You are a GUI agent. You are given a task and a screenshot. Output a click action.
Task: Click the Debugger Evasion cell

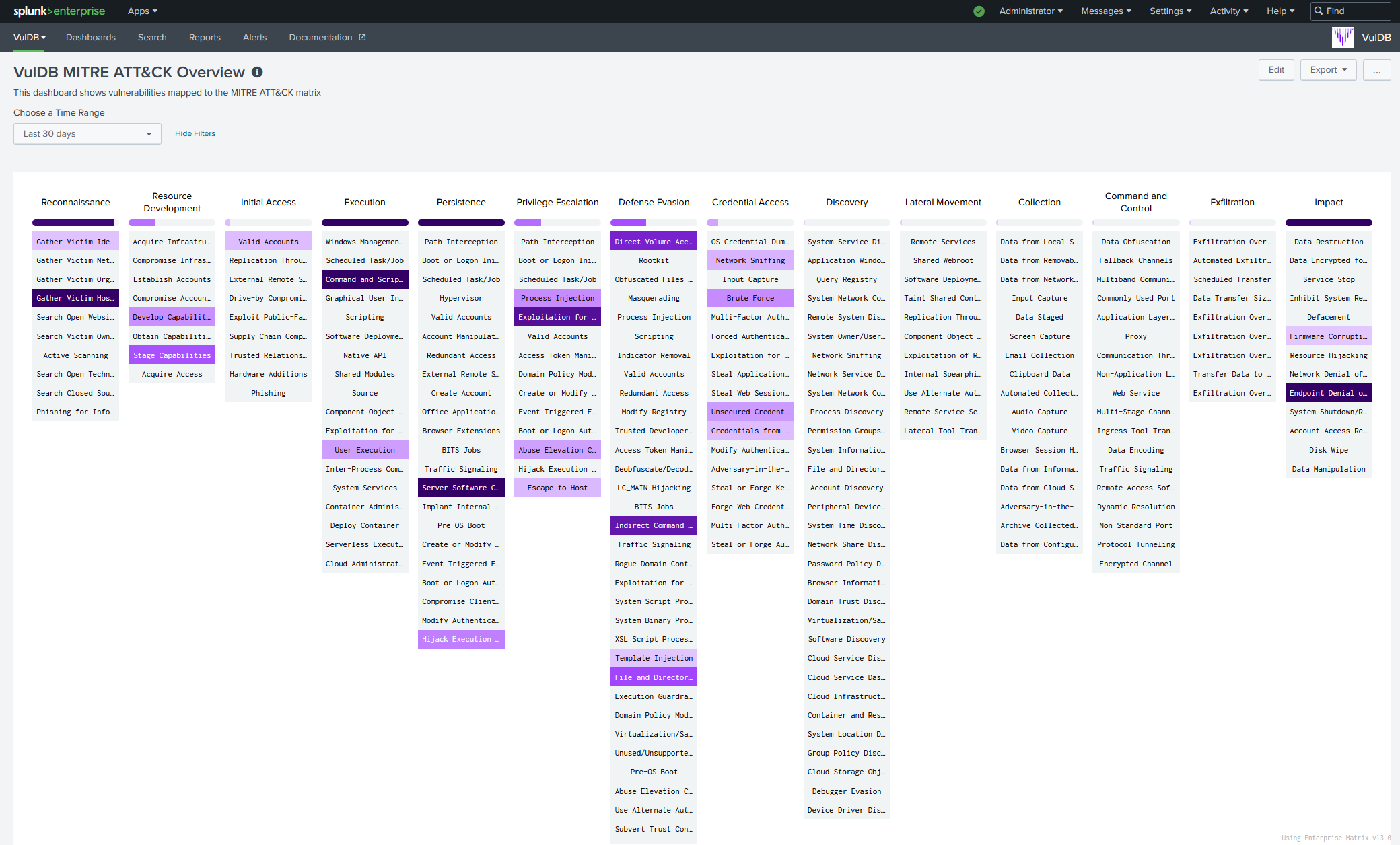(847, 791)
